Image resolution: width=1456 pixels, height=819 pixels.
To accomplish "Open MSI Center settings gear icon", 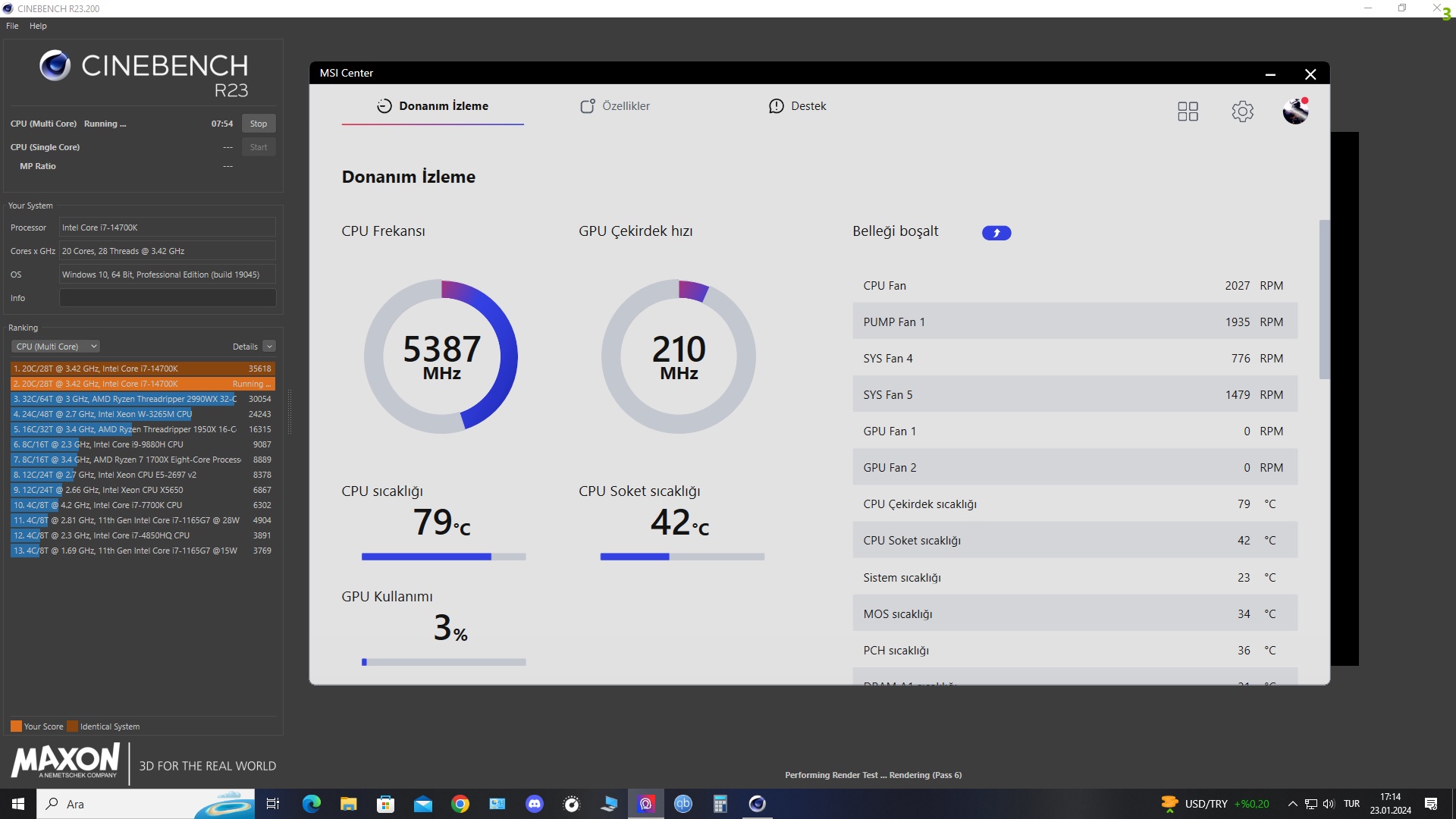I will pyautogui.click(x=1242, y=111).
